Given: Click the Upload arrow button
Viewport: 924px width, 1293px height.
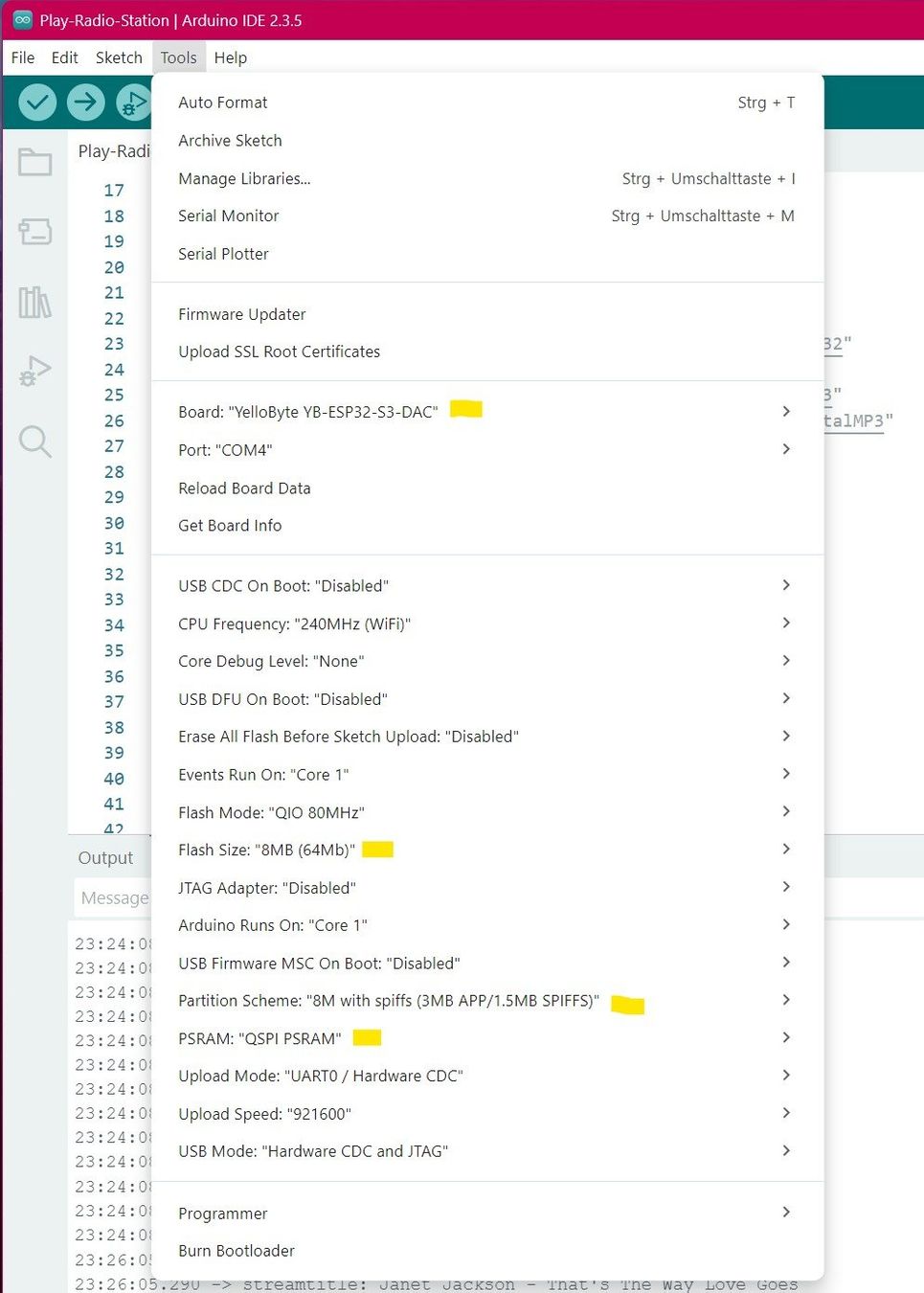Looking at the screenshot, I should coord(86,102).
